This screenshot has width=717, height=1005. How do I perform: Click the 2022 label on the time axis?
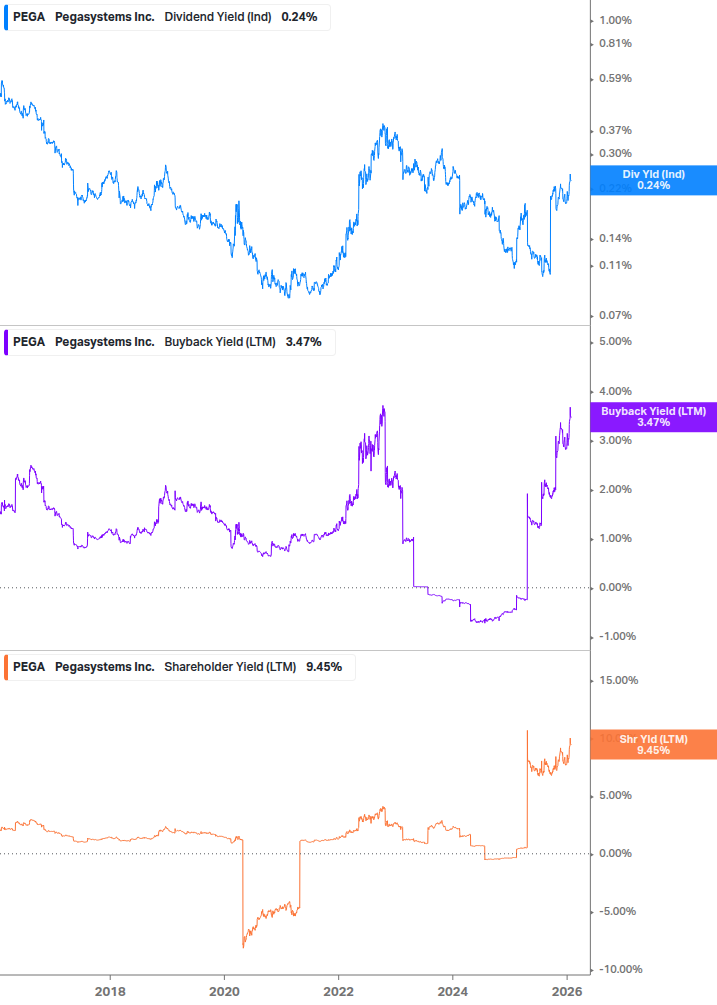(x=338, y=992)
